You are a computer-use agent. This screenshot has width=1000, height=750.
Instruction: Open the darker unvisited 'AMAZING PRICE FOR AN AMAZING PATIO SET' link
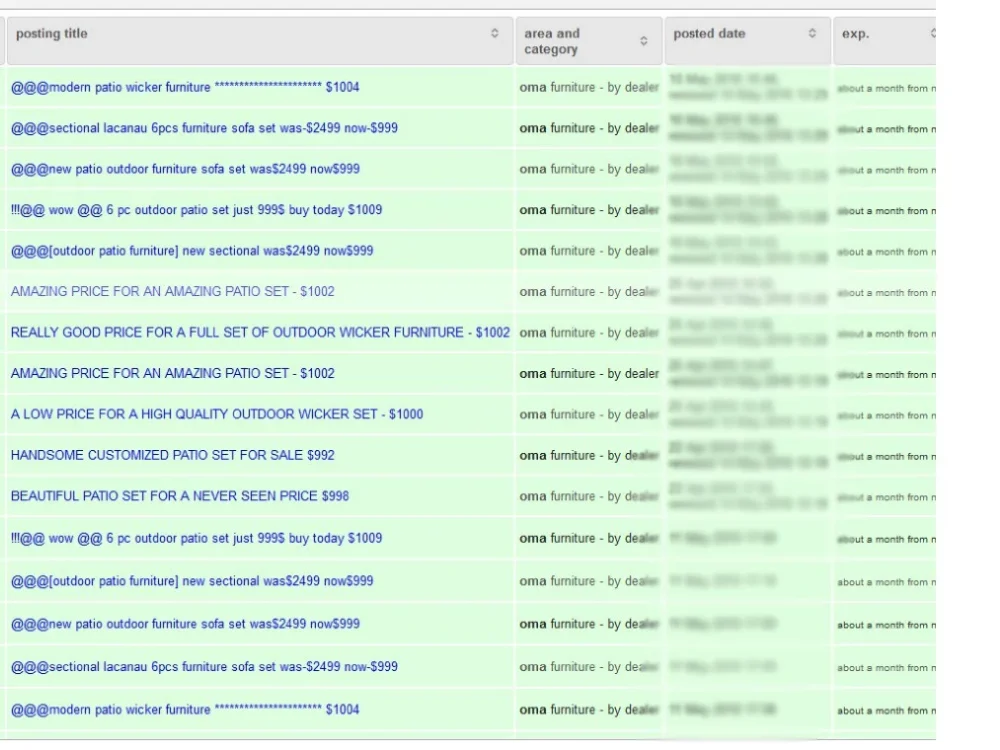click(x=172, y=373)
